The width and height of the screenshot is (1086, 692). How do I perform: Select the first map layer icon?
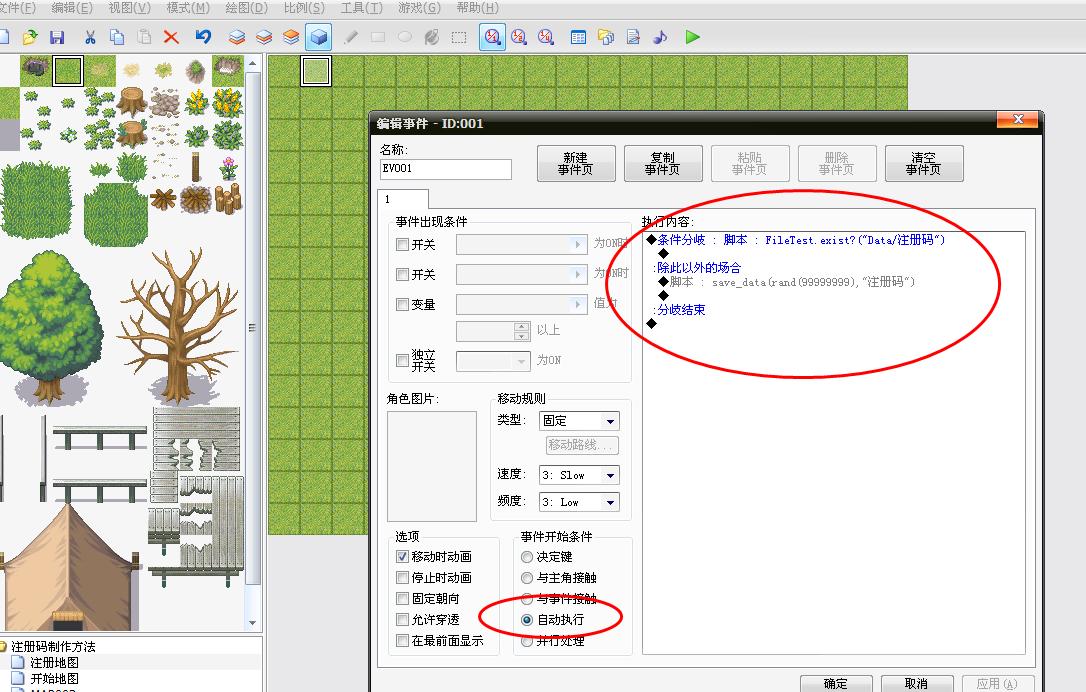tap(237, 37)
